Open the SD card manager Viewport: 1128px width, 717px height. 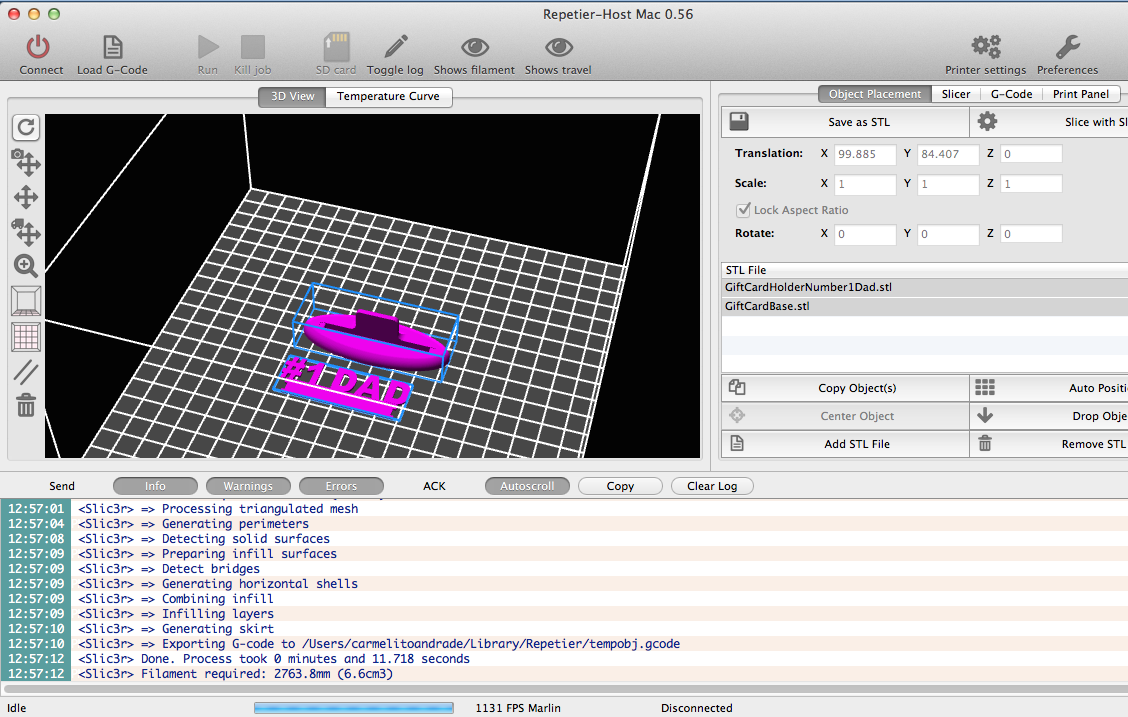click(336, 47)
